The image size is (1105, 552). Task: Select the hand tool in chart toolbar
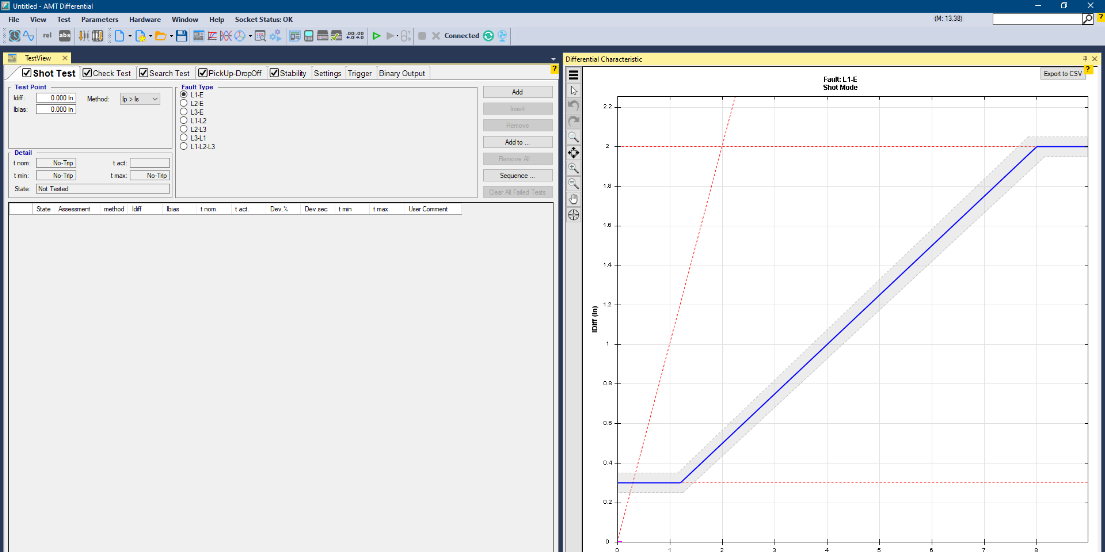(x=574, y=199)
